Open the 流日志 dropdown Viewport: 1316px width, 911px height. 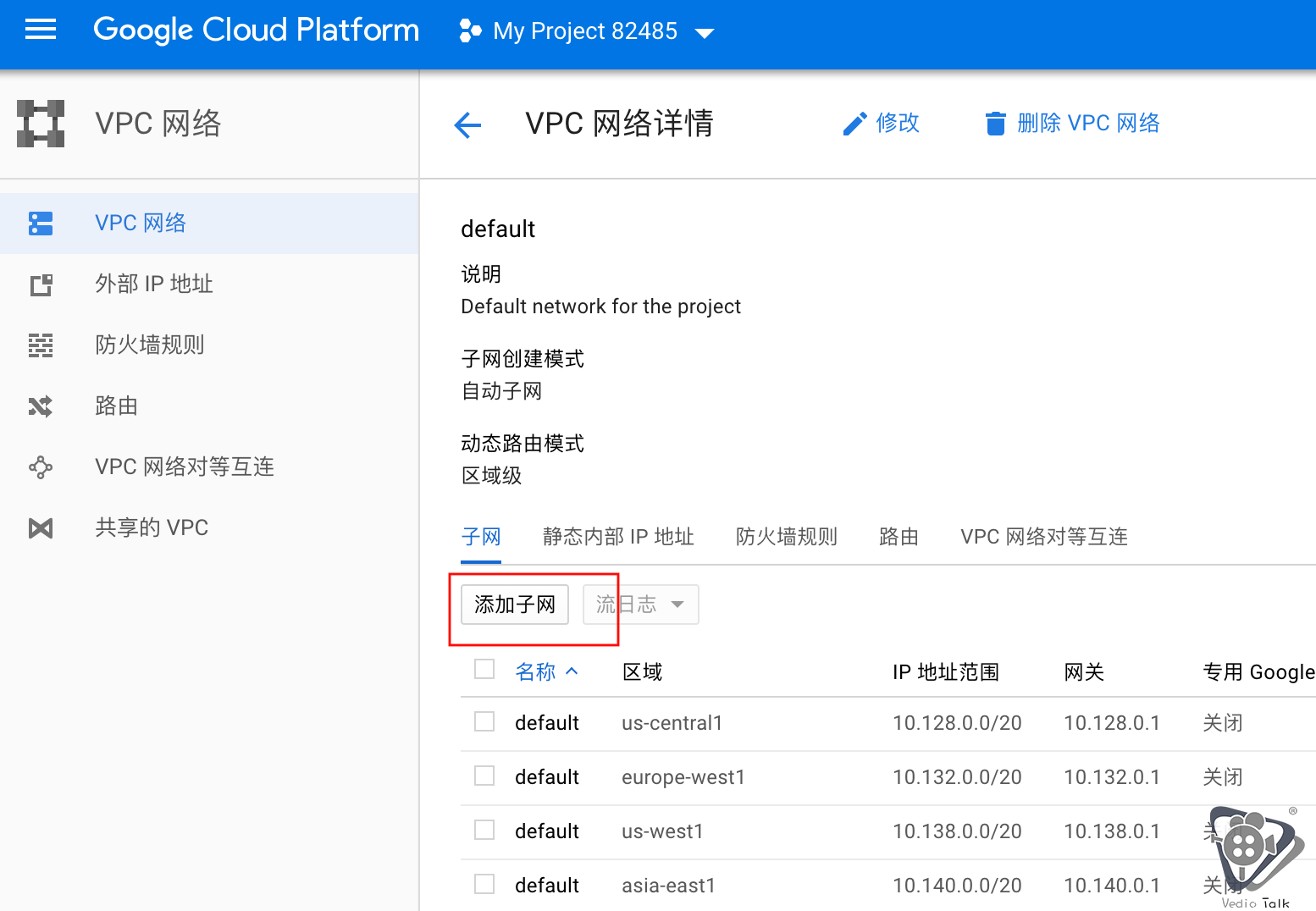(x=641, y=605)
